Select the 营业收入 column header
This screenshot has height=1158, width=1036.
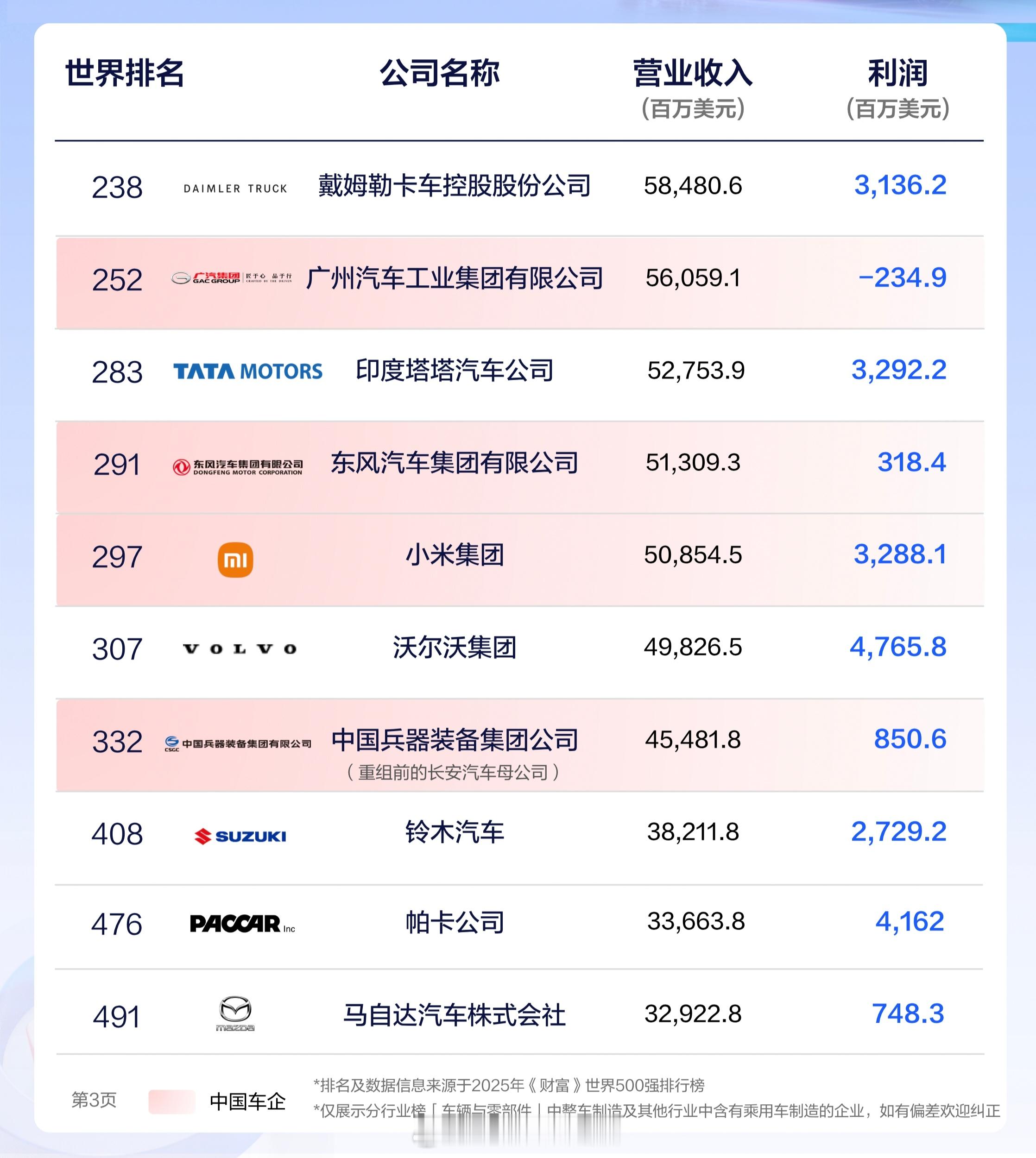point(693,73)
